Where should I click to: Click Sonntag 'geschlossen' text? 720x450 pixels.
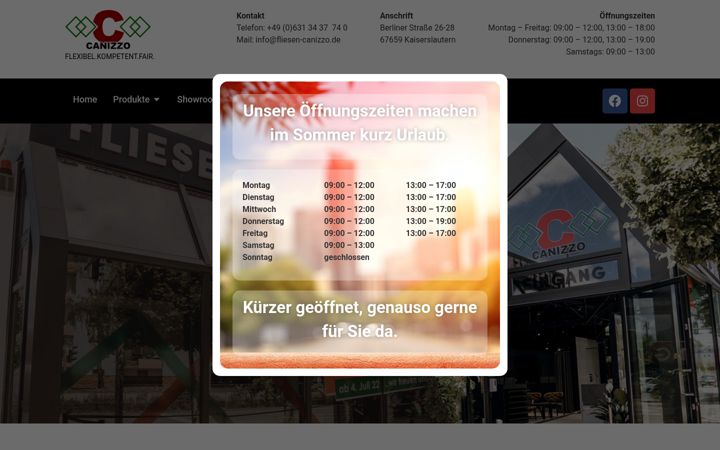347,257
